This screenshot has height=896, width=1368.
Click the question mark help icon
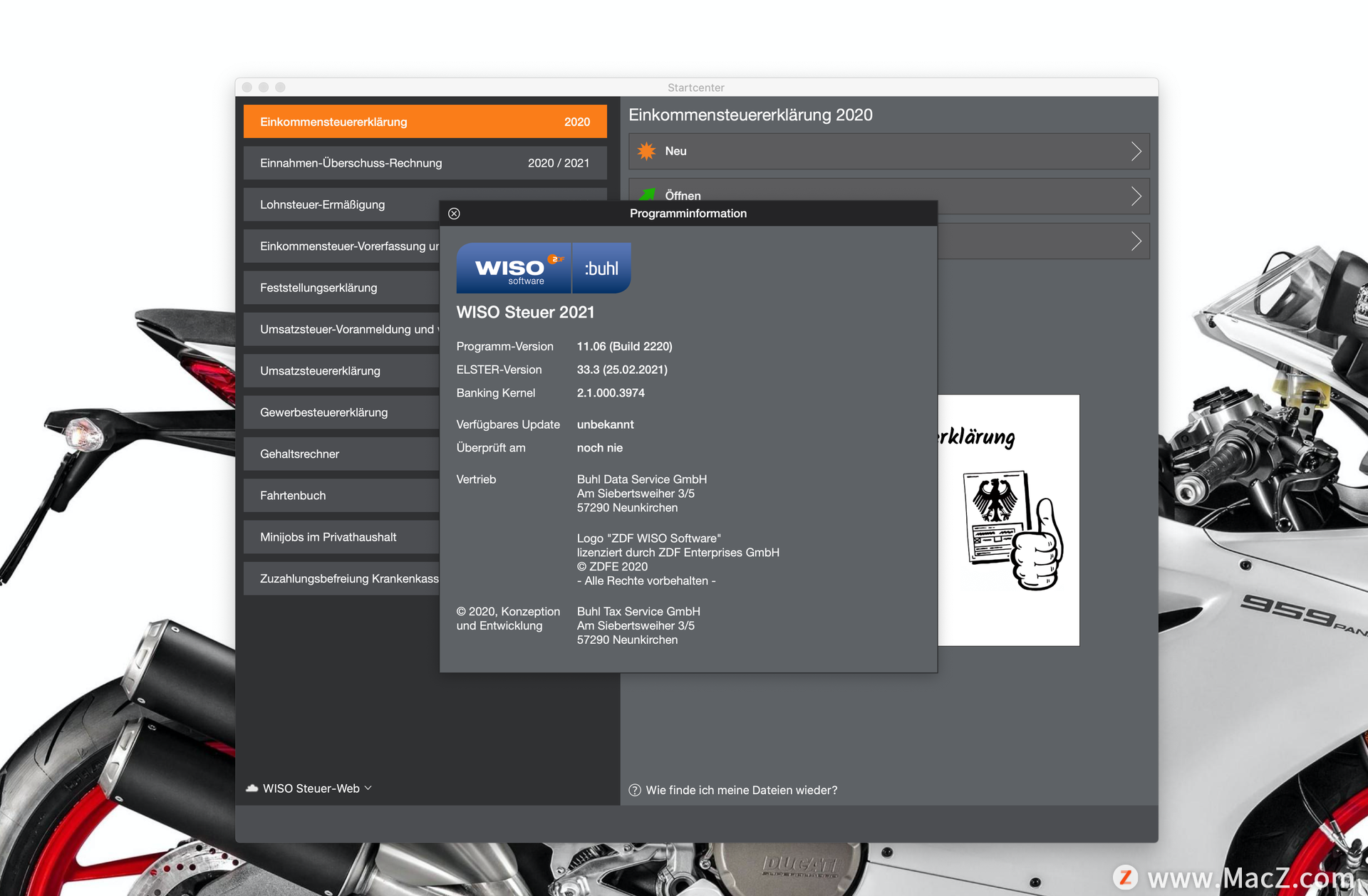(635, 790)
